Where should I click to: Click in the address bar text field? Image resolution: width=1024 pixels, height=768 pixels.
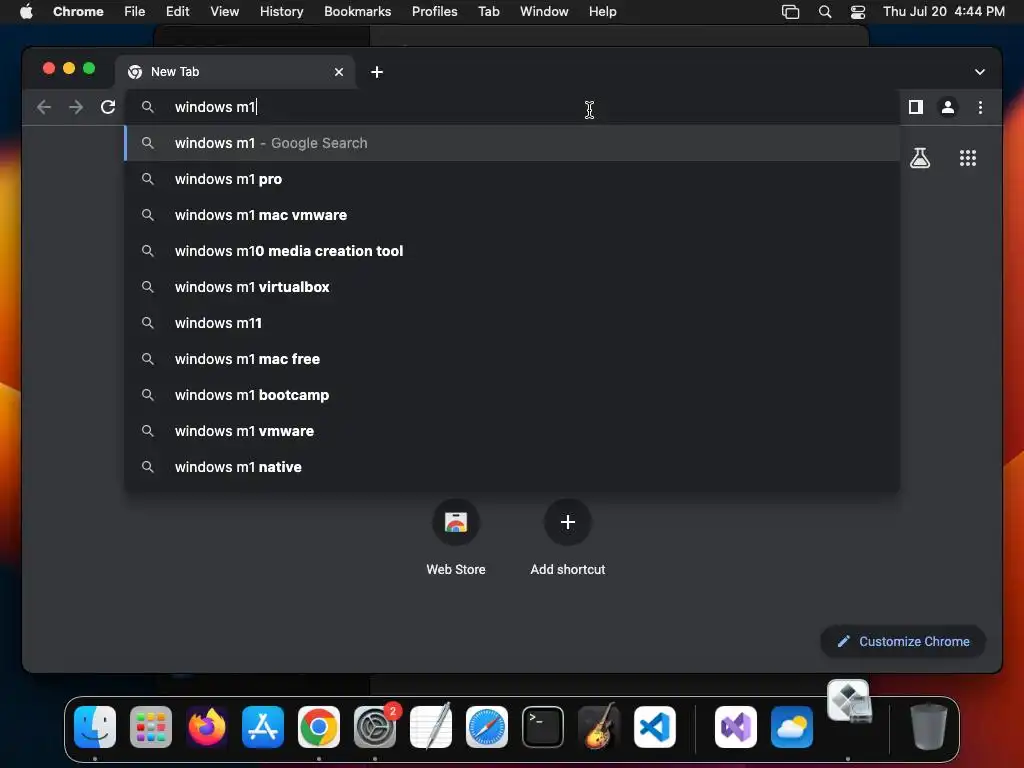point(512,107)
